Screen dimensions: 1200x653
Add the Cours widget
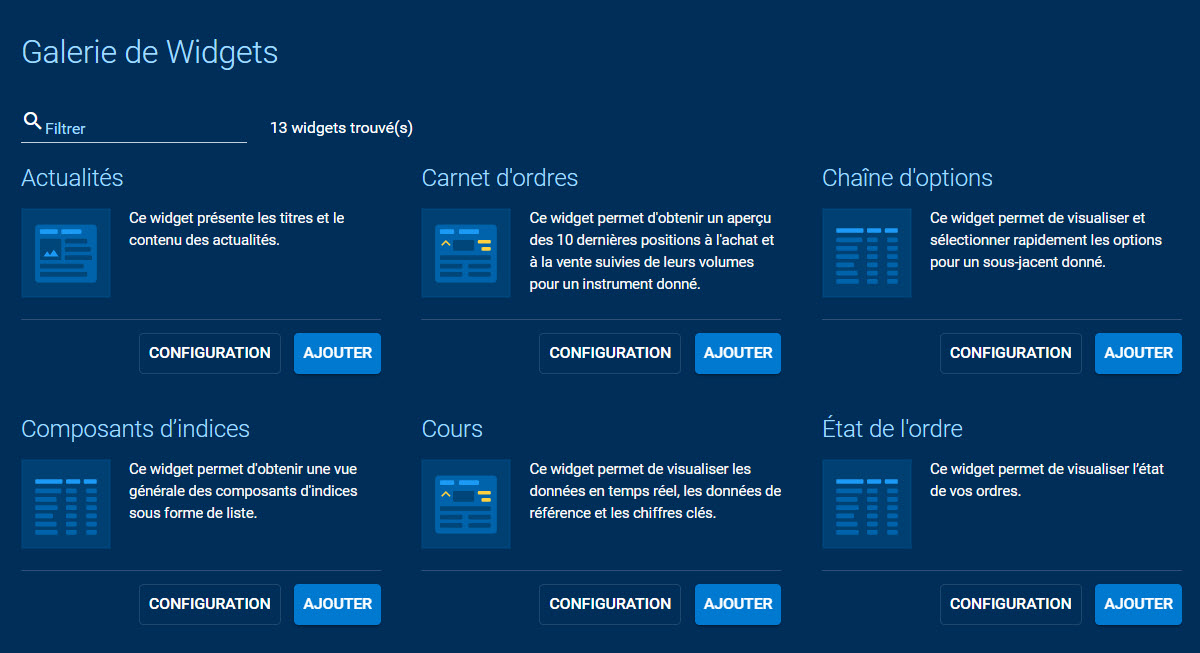pos(738,604)
